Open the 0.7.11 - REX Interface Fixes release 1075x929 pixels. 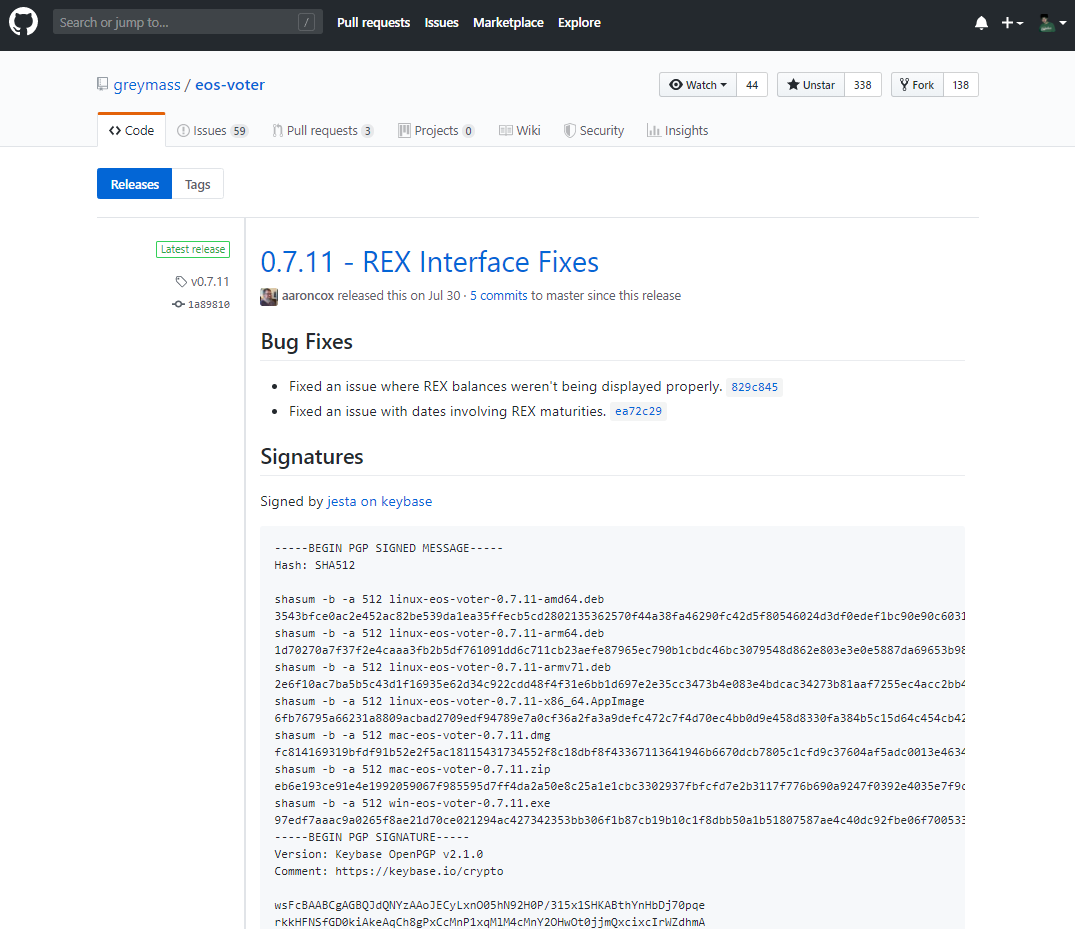(x=430, y=262)
